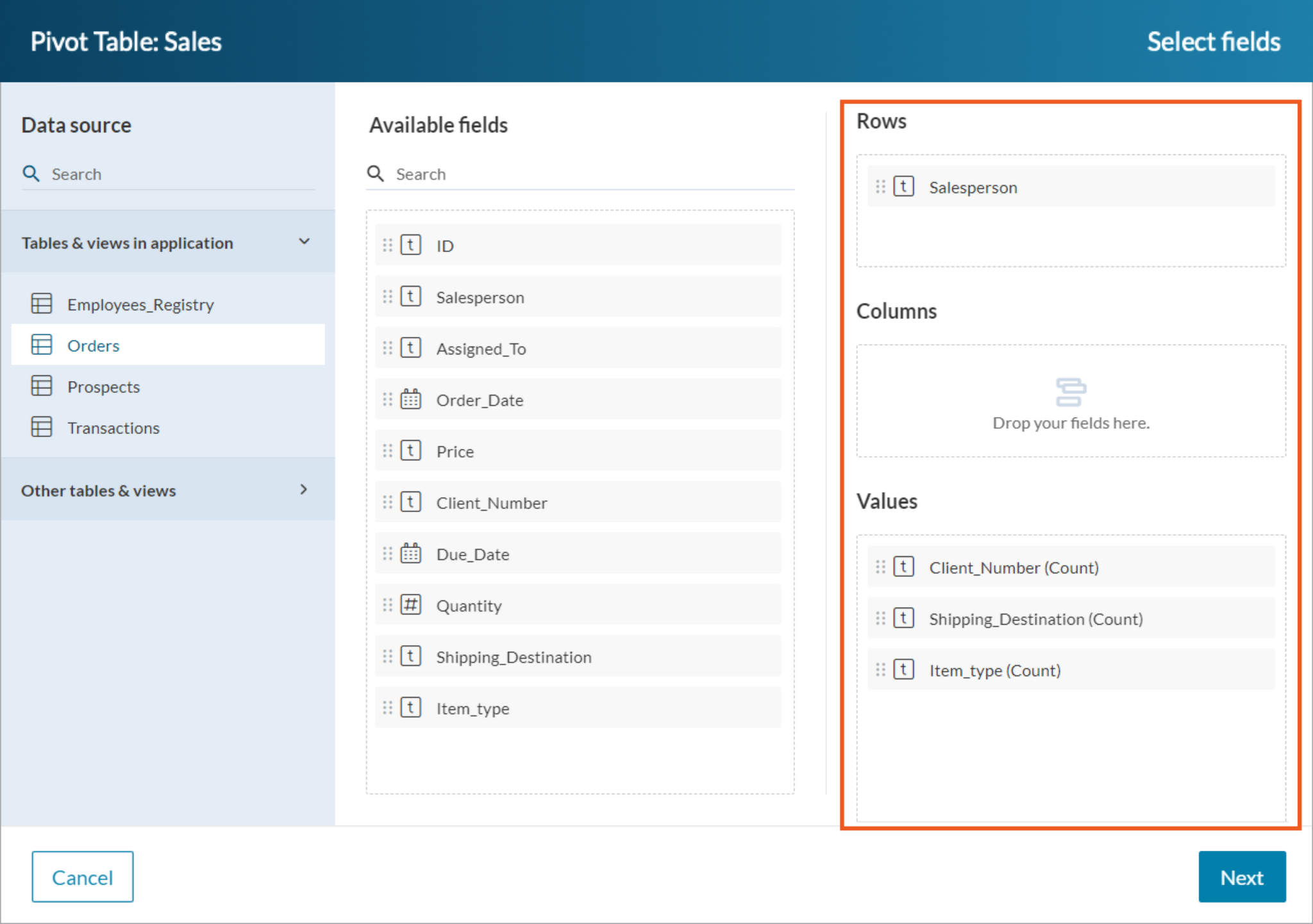The height and width of the screenshot is (924, 1313).
Task: Click the Cancel button
Action: (x=83, y=877)
